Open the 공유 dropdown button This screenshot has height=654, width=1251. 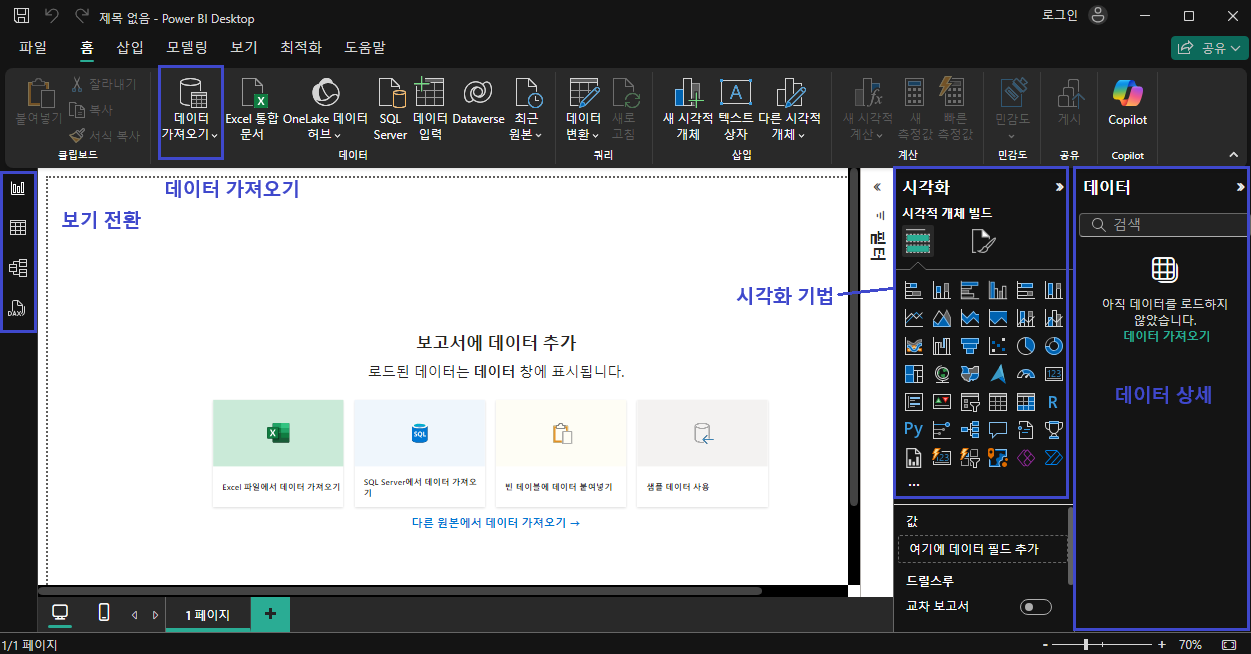click(x=1208, y=47)
